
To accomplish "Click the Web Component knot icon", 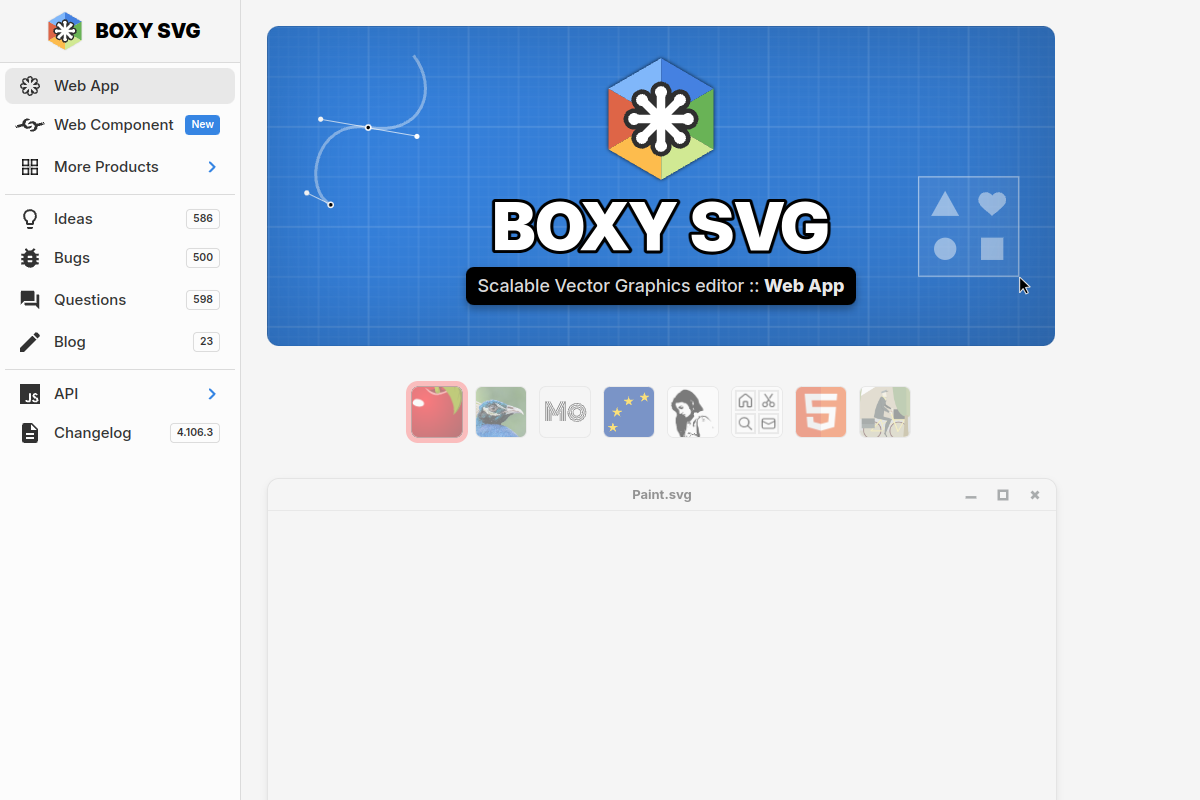I will pyautogui.click(x=30, y=125).
